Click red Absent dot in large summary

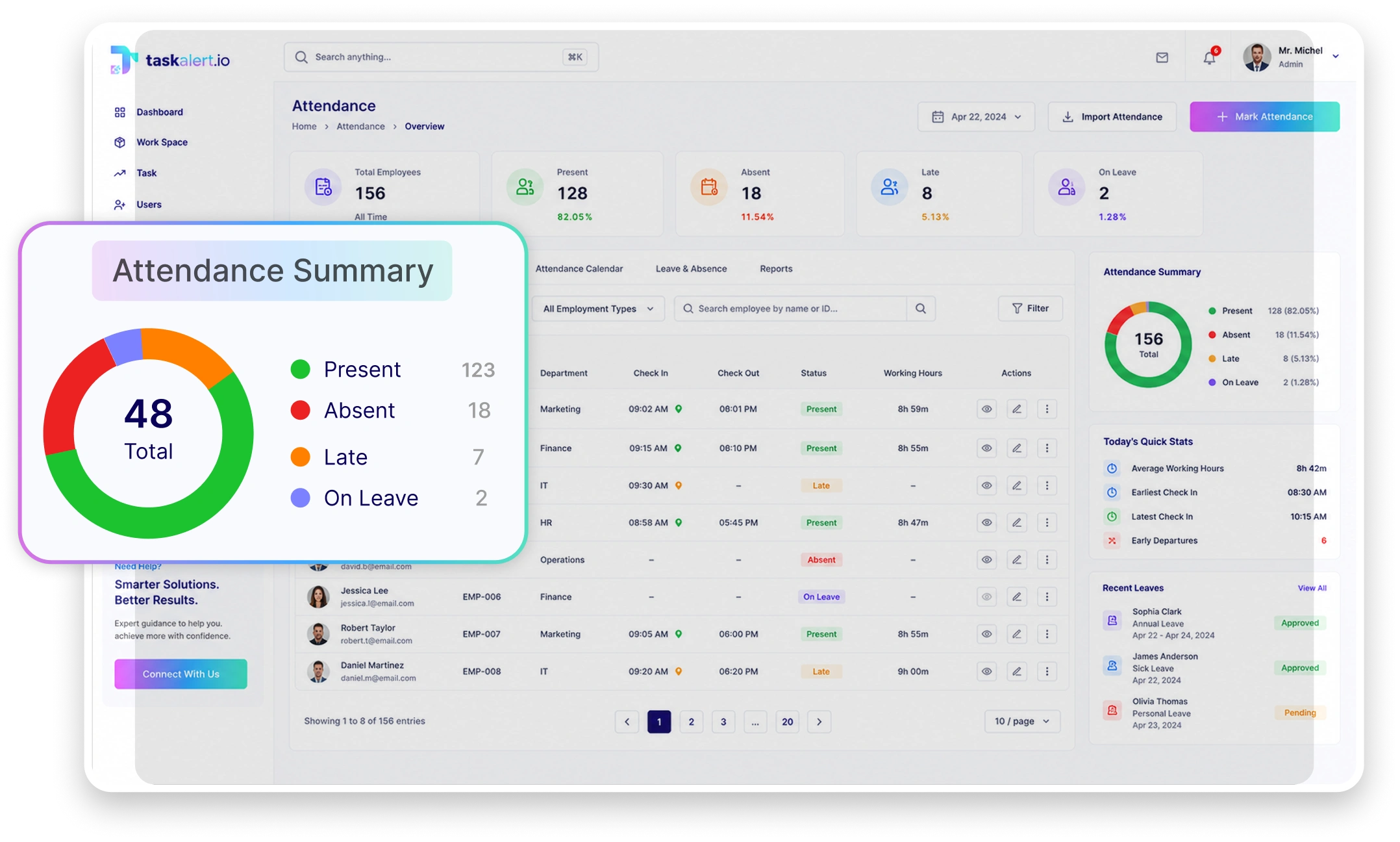tap(300, 410)
